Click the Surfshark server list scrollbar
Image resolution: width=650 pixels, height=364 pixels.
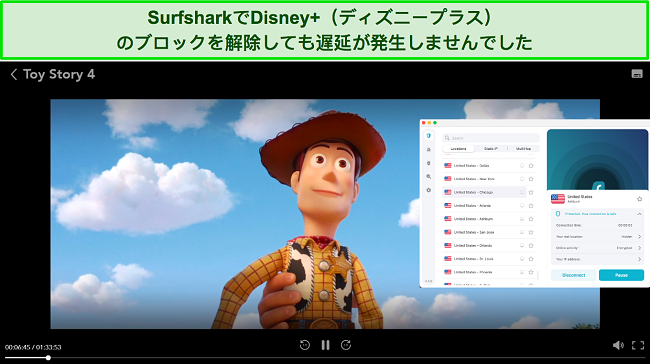click(x=538, y=274)
